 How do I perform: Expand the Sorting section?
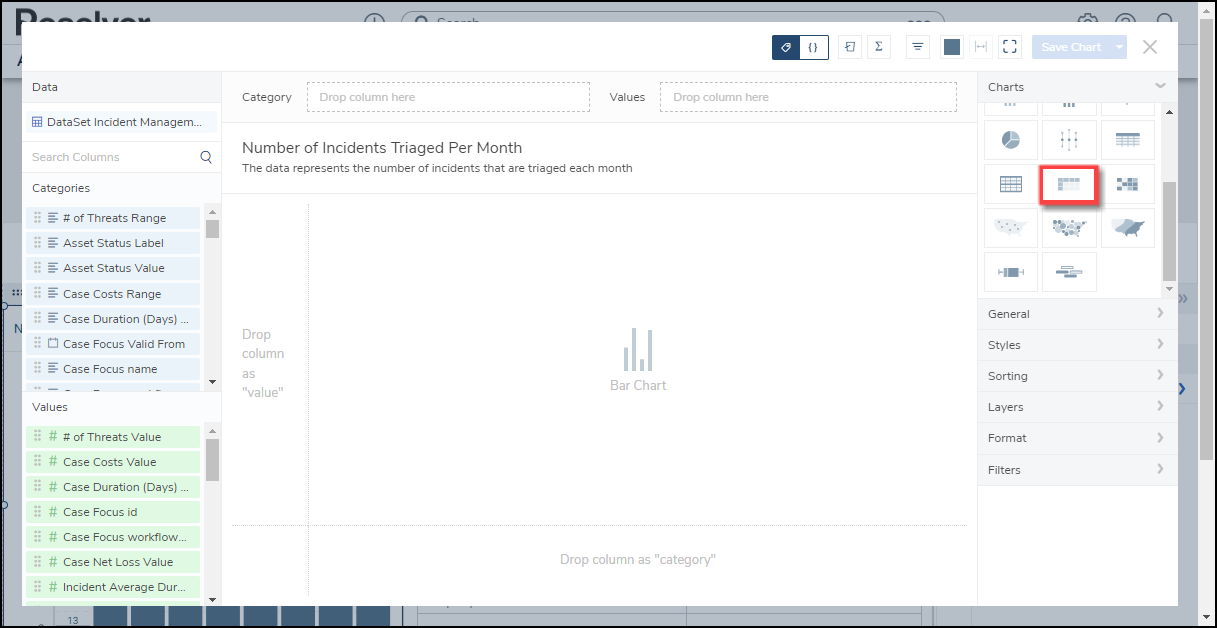click(1077, 376)
